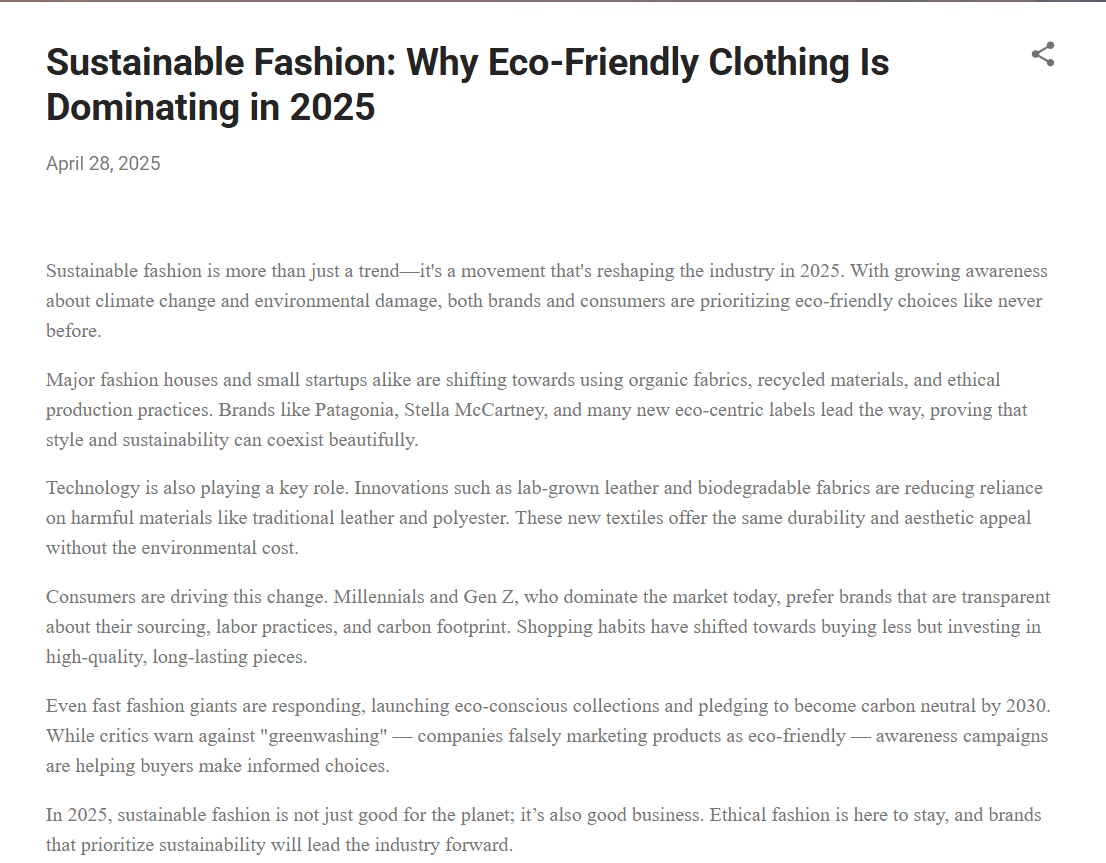Click "Consumers are driving this change"
This screenshot has width=1106, height=863.
(185, 597)
